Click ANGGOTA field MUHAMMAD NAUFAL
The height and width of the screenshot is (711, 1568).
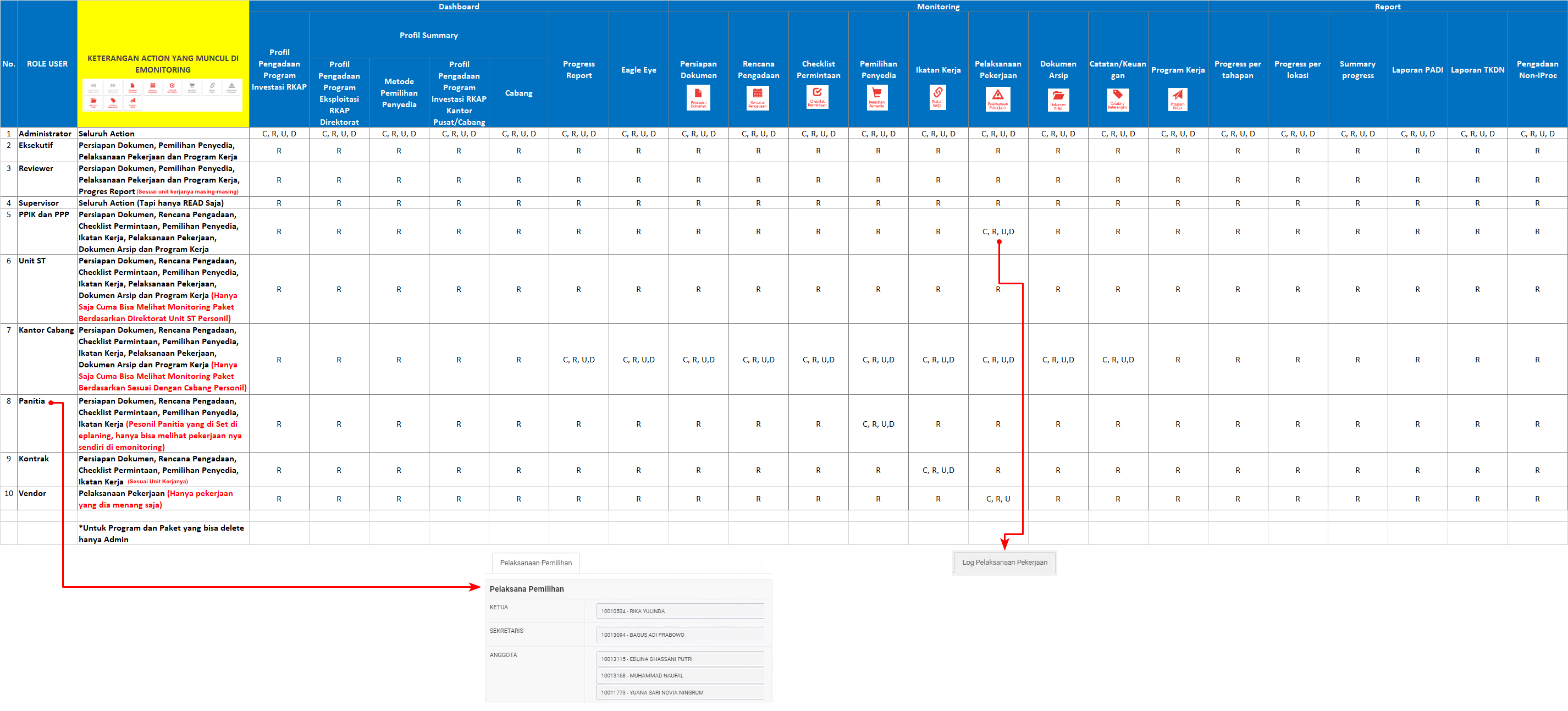pyautogui.click(x=680, y=675)
